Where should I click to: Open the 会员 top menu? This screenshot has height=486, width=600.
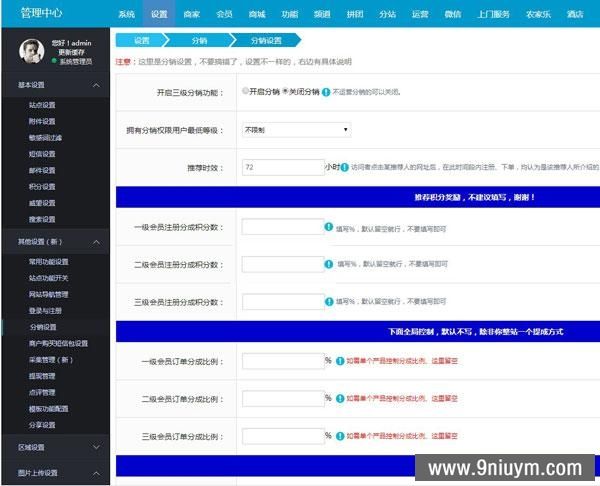pyautogui.click(x=224, y=14)
